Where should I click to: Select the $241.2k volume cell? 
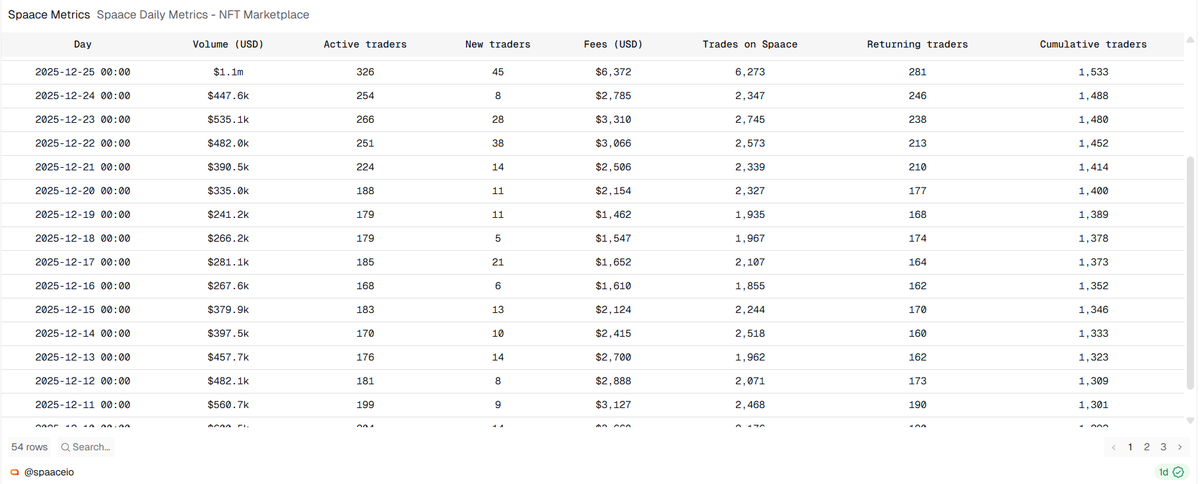click(x=228, y=215)
